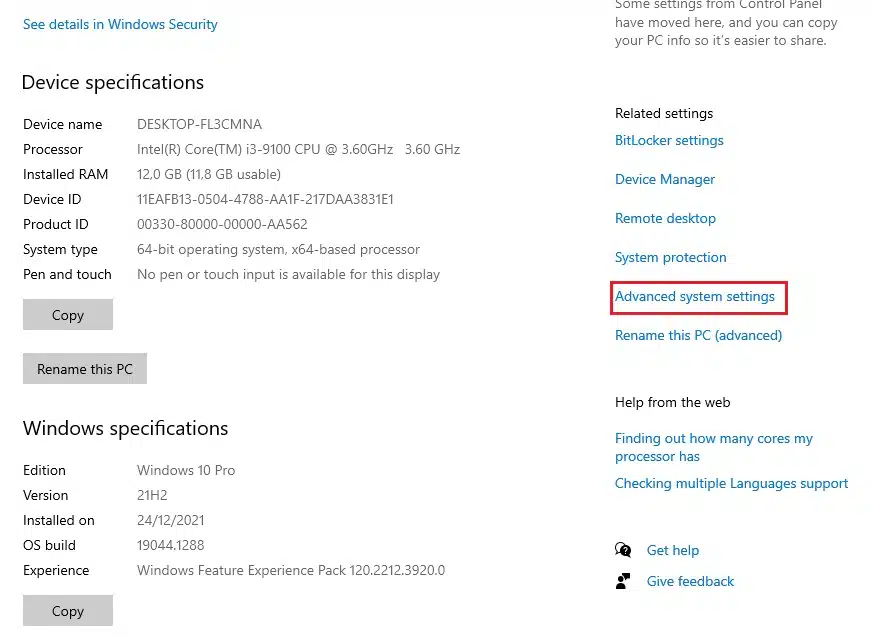Open the Get help link
This screenshot has height=637, width=872.
pos(672,550)
